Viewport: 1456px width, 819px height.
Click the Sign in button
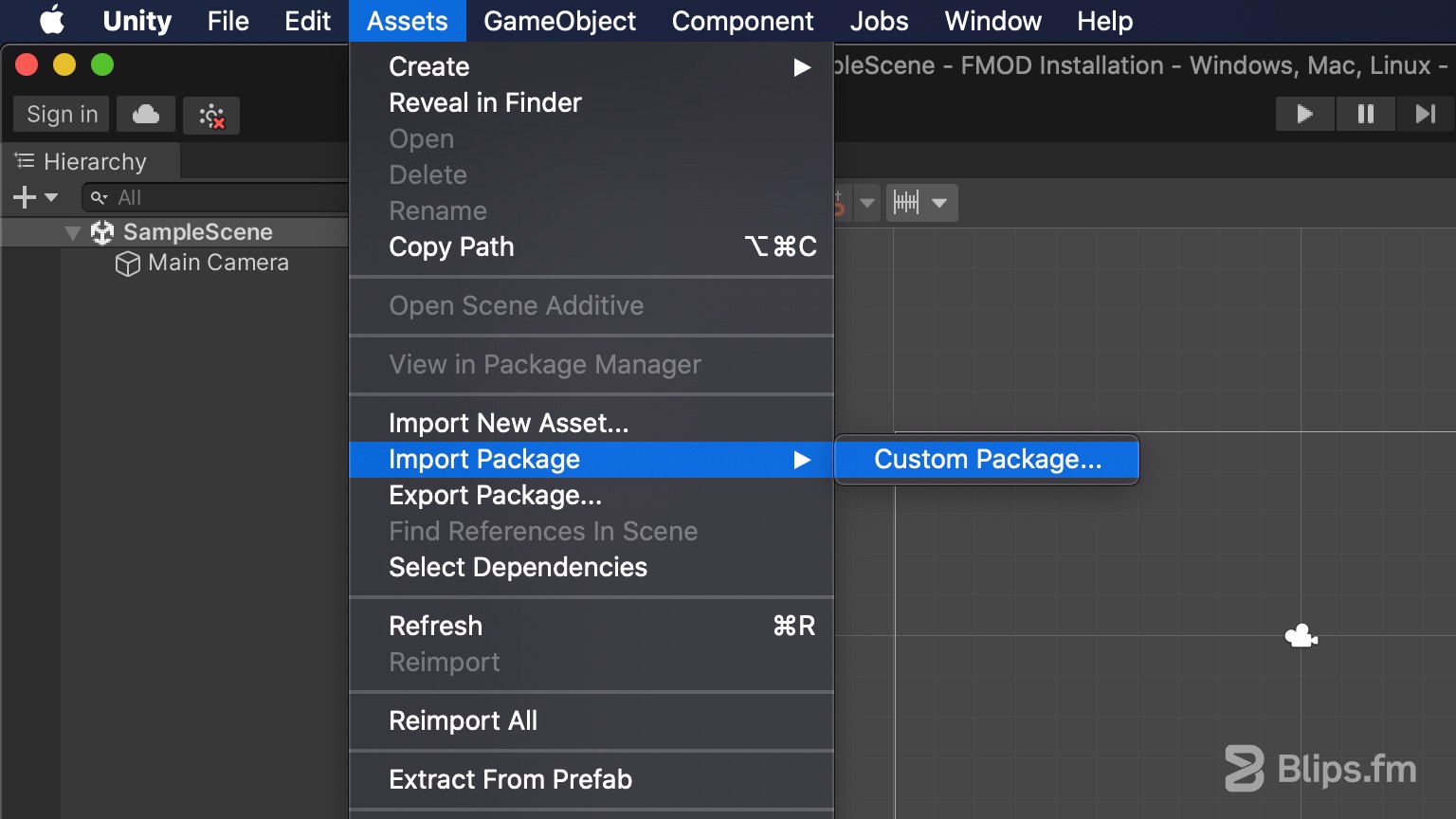[x=62, y=115]
